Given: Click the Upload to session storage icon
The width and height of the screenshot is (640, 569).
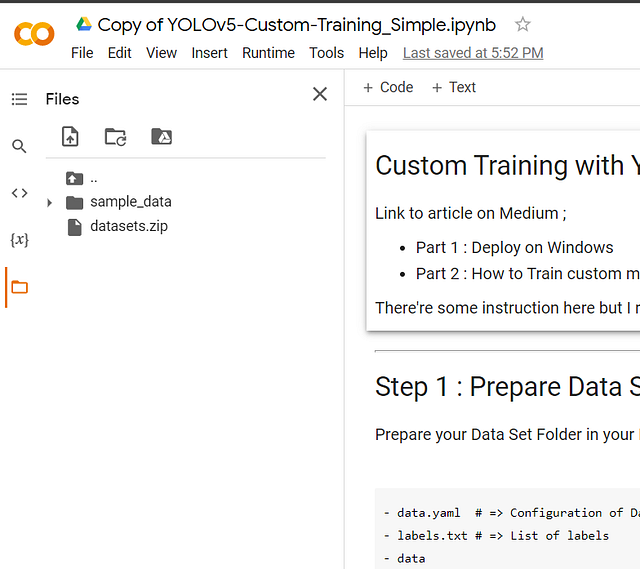Looking at the screenshot, I should pyautogui.click(x=70, y=137).
